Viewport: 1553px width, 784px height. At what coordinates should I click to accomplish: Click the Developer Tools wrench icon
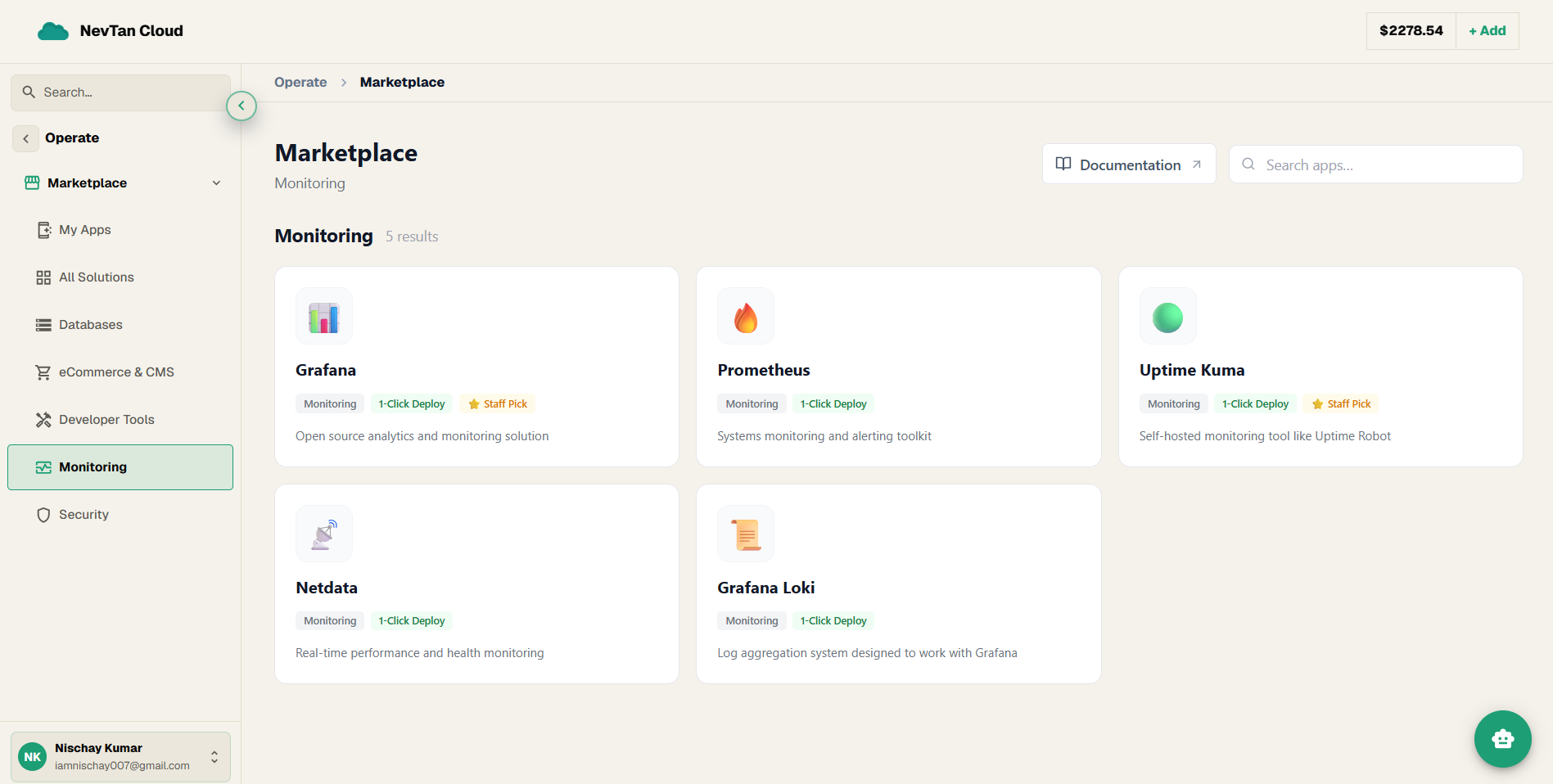coord(43,420)
